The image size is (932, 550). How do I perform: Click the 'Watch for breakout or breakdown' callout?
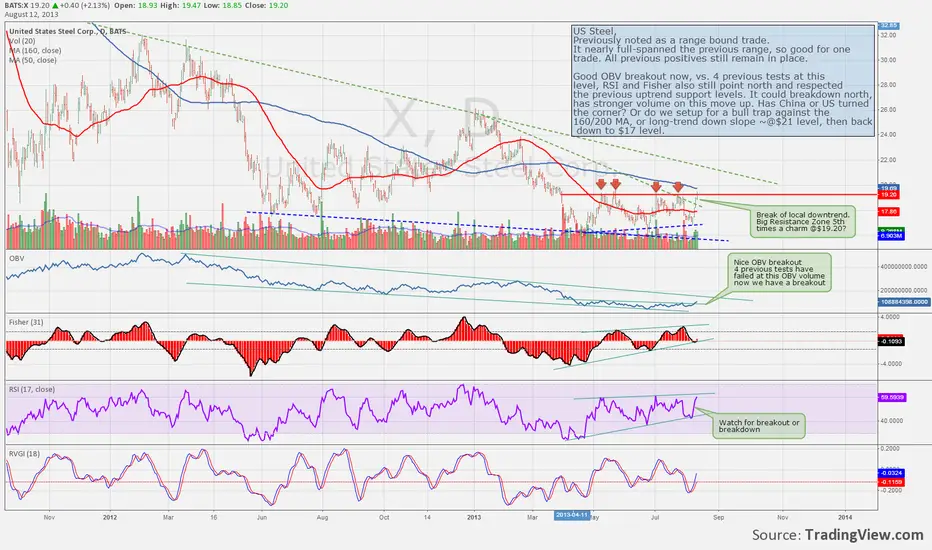click(x=759, y=426)
